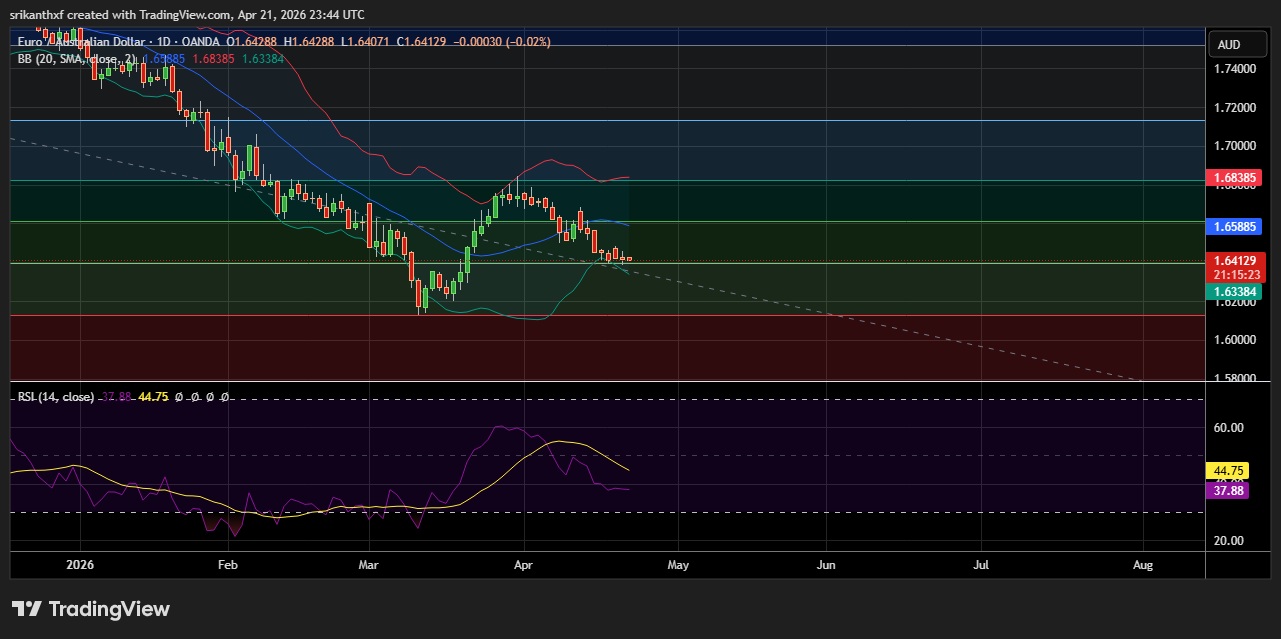Image resolution: width=1281 pixels, height=639 pixels.
Task: Click the -0.00030 (-0.02%) change value
Action: point(502,42)
